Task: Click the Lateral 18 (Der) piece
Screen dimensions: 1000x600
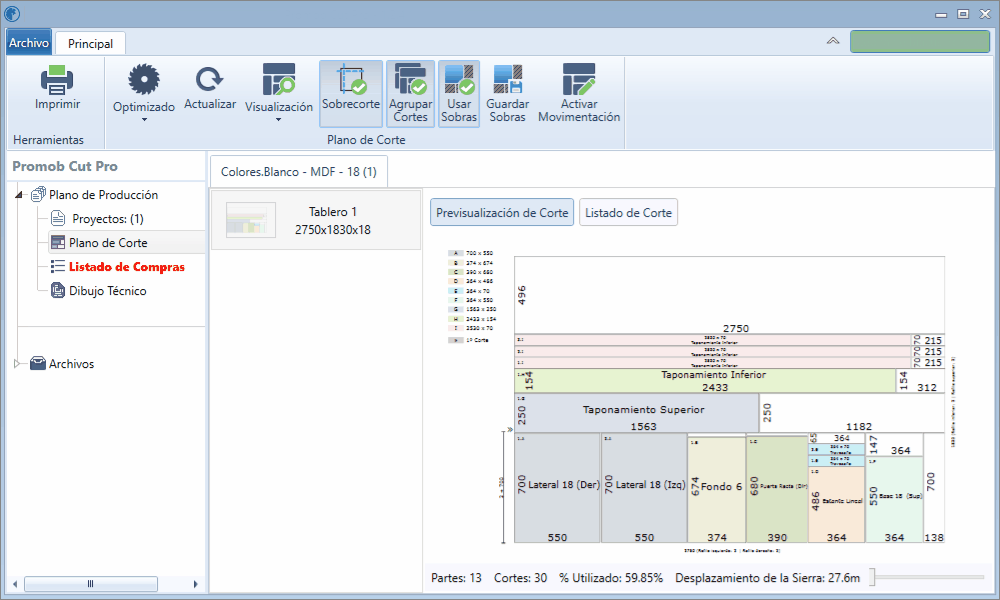Action: [557, 488]
